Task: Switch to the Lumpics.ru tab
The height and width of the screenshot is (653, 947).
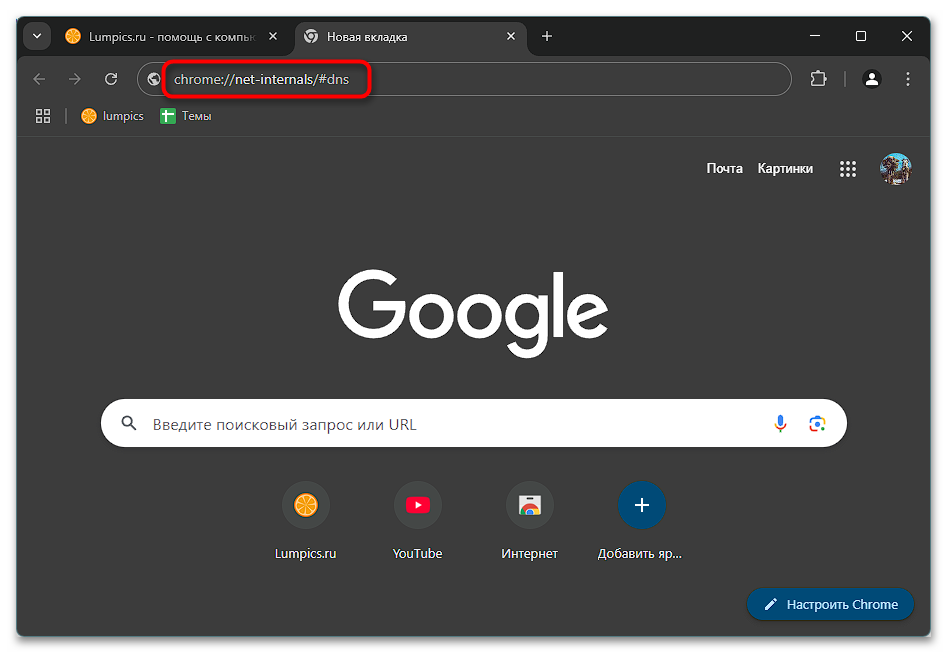Action: pyautogui.click(x=171, y=37)
